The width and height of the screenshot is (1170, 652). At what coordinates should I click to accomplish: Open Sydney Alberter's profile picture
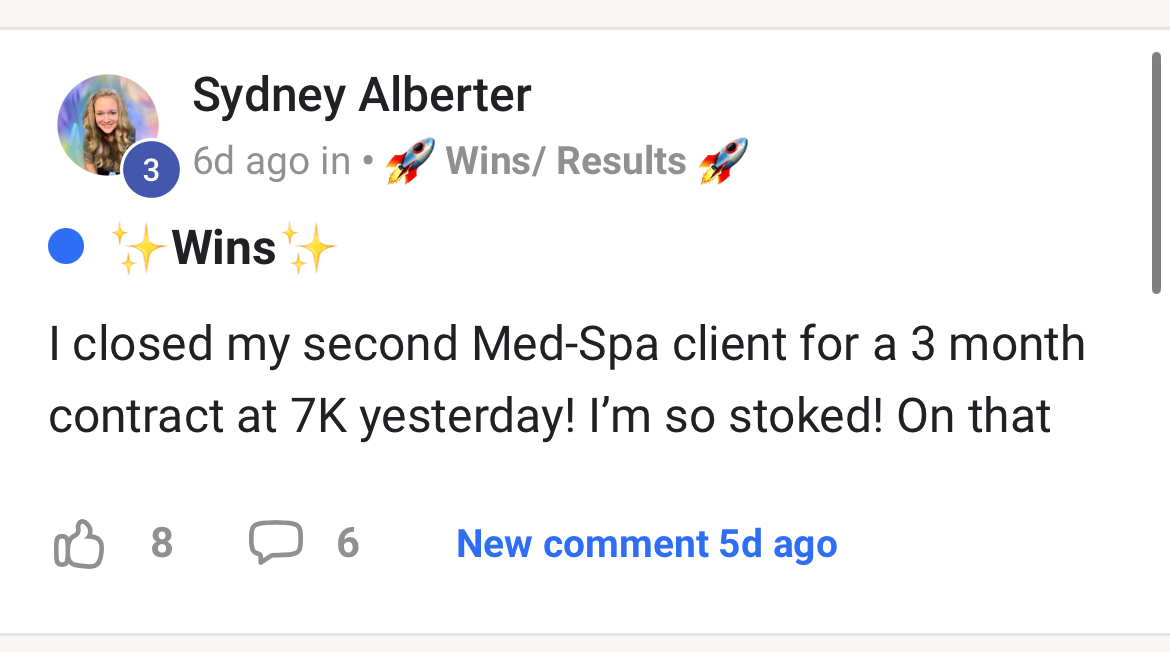click(107, 123)
